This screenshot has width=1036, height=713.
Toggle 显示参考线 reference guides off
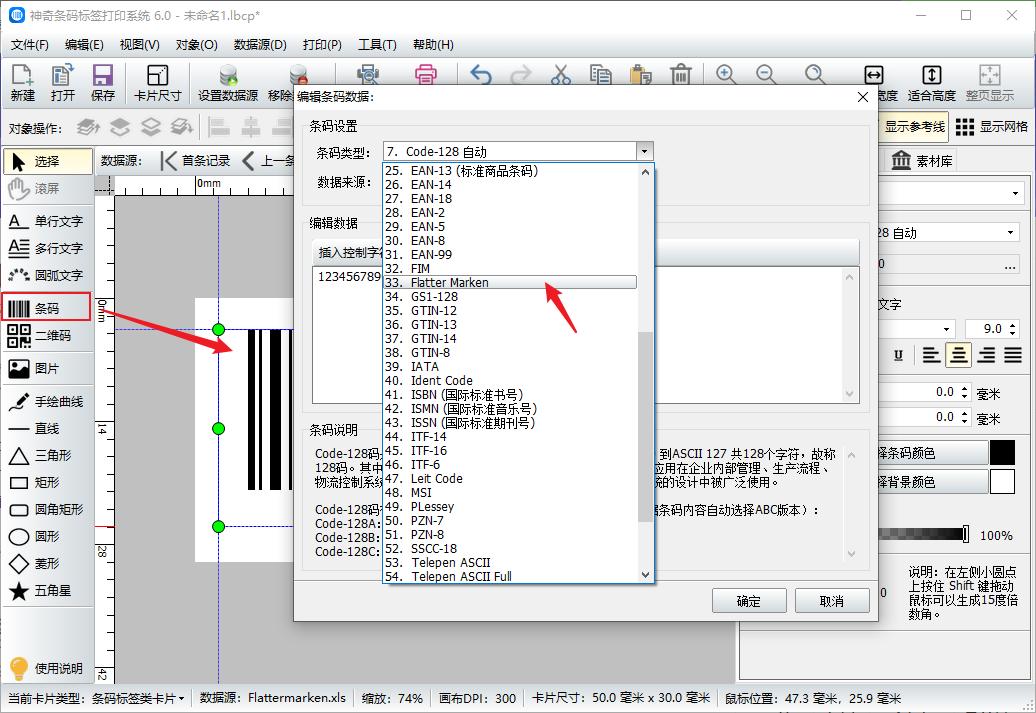[916, 127]
